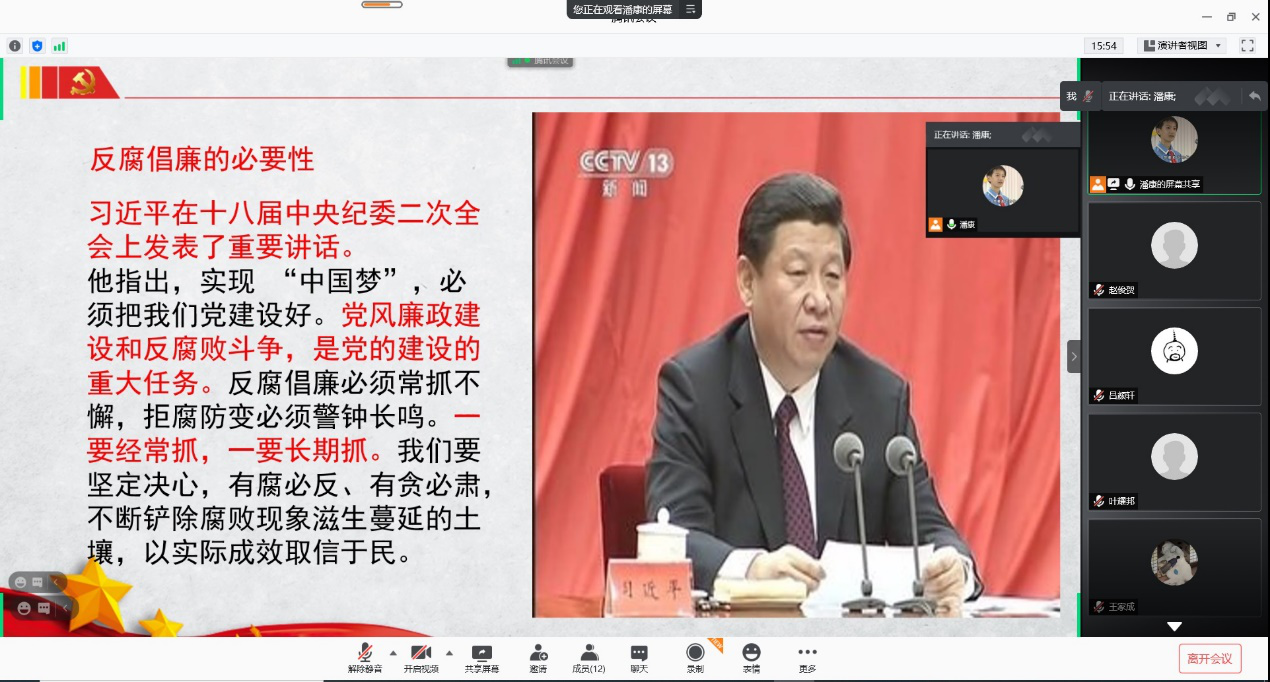The image size is (1270, 682).
Task: Expand video options arrow beside 开启视频
Action: 449,651
